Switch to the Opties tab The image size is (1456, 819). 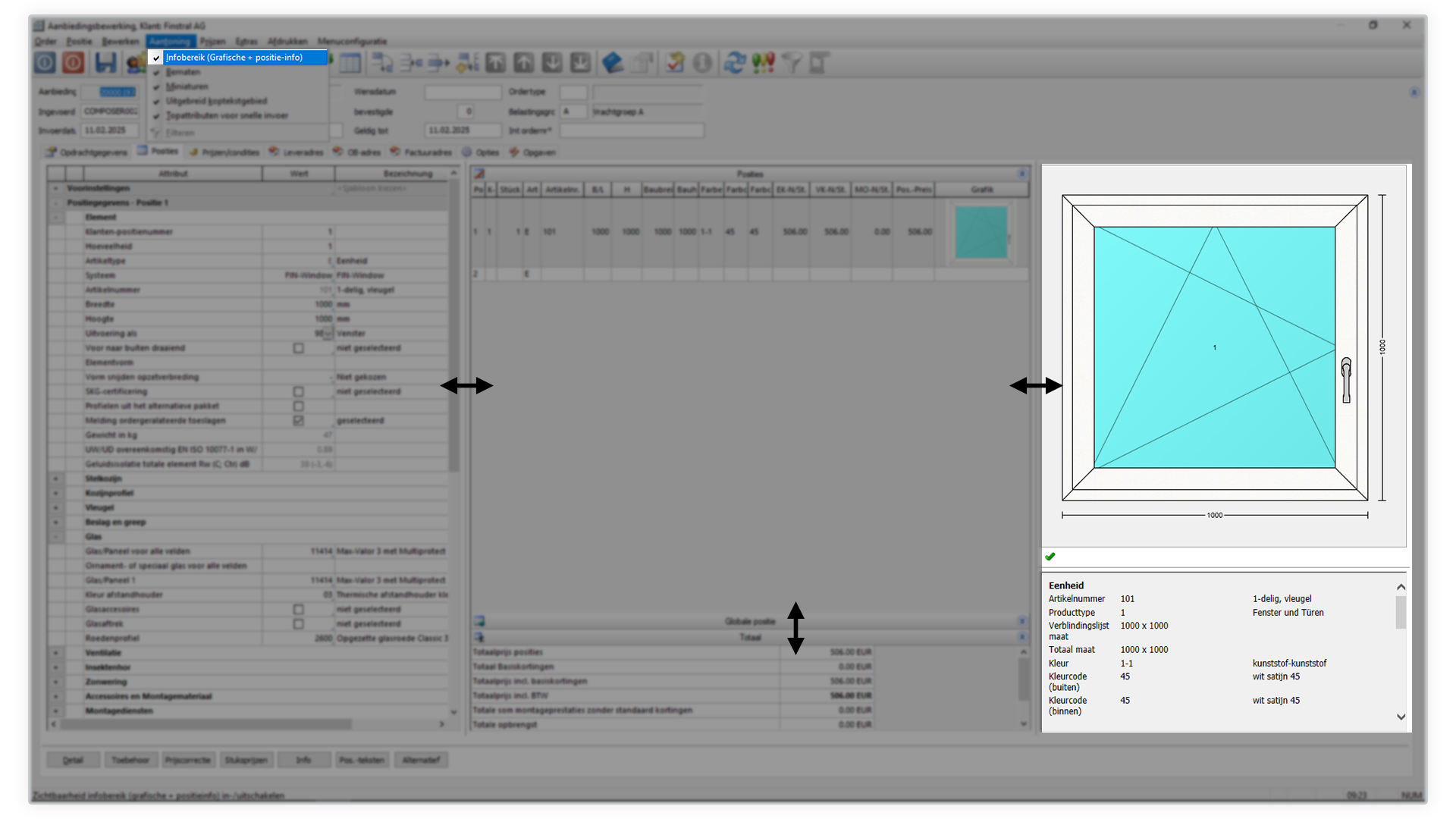tap(481, 152)
